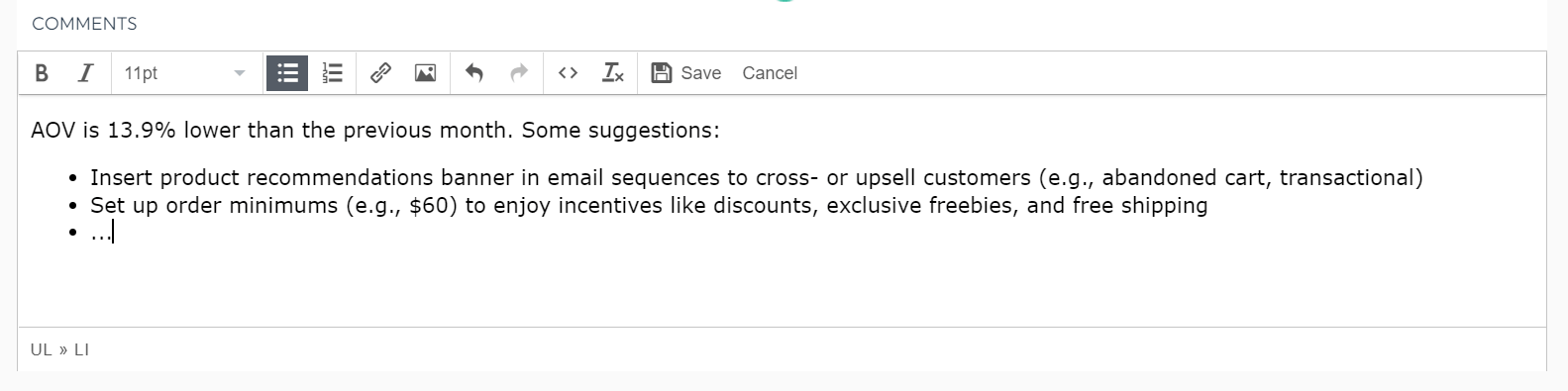The image size is (1568, 391).
Task: Undo the last edit
Action: [473, 73]
